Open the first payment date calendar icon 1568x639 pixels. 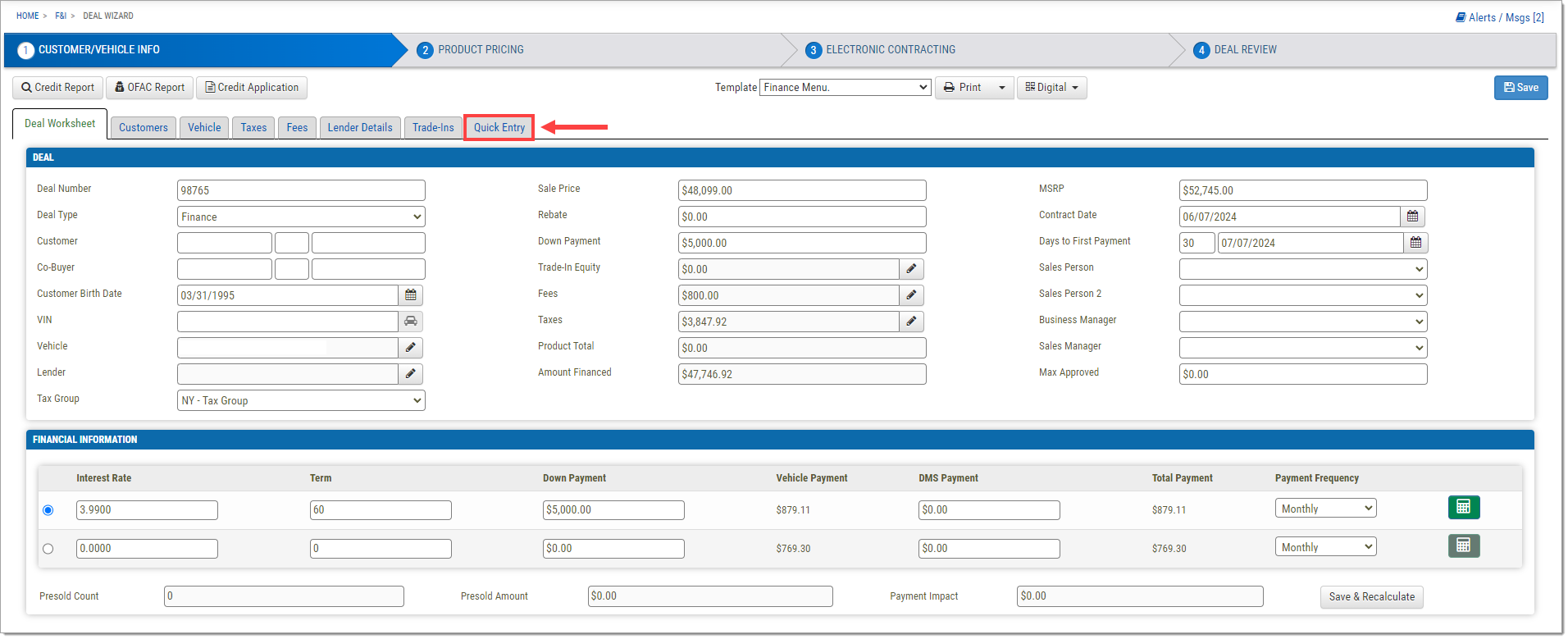[1416, 243]
